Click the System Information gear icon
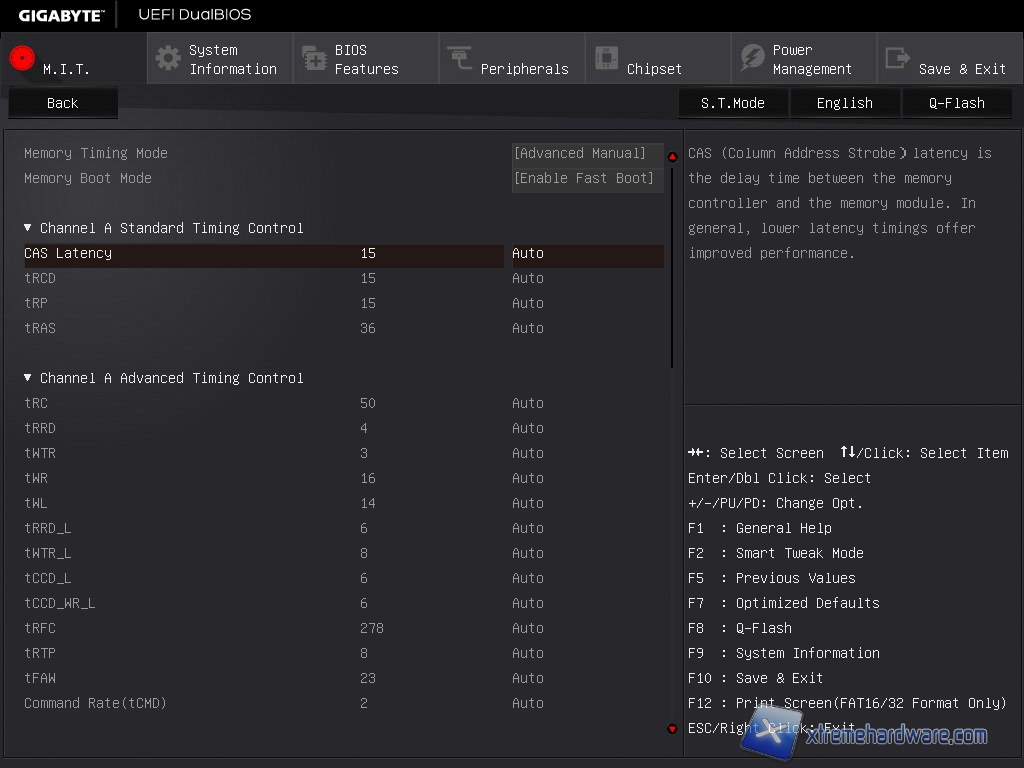Image resolution: width=1024 pixels, height=768 pixels. click(168, 58)
